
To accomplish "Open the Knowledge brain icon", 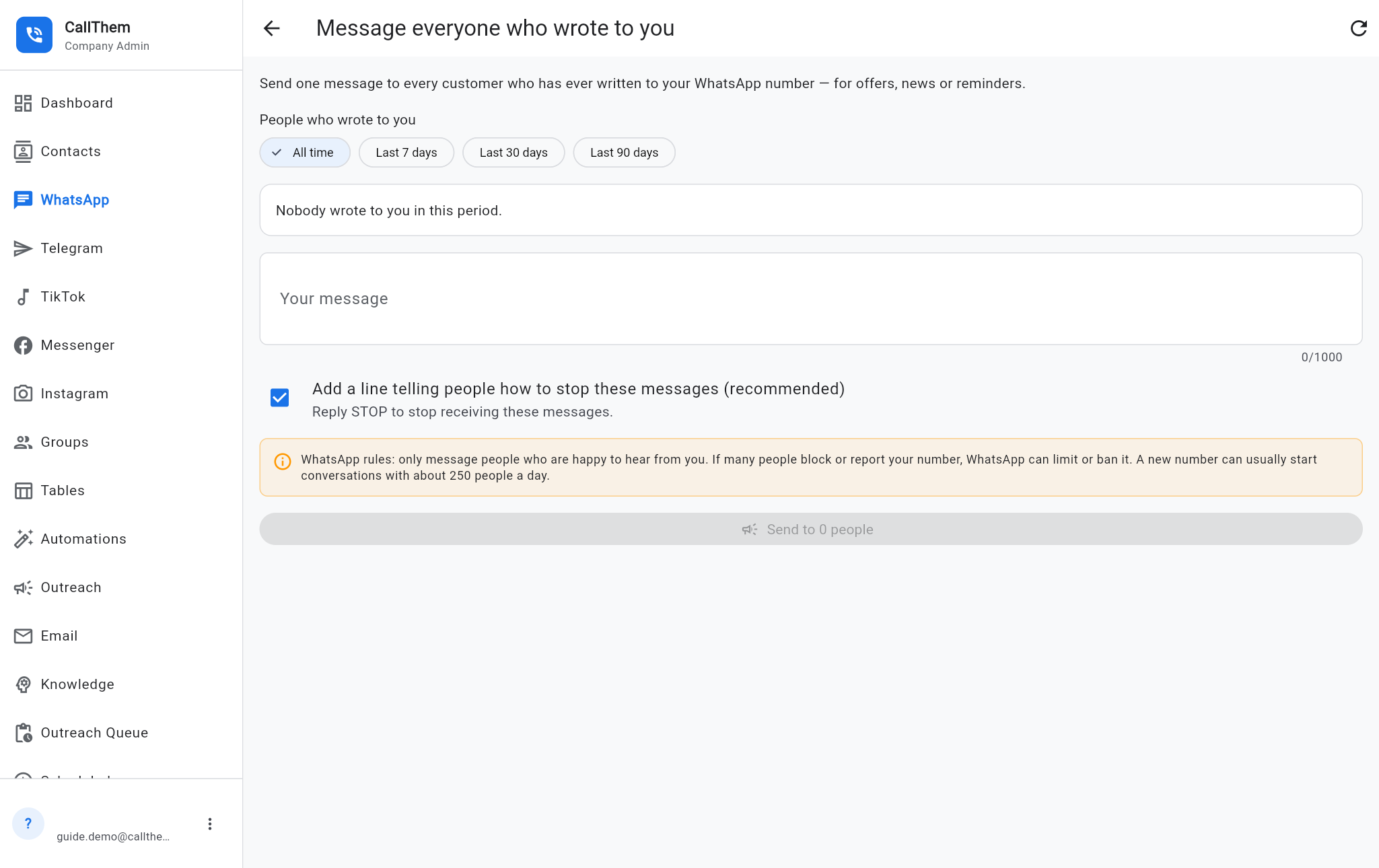I will 23,684.
